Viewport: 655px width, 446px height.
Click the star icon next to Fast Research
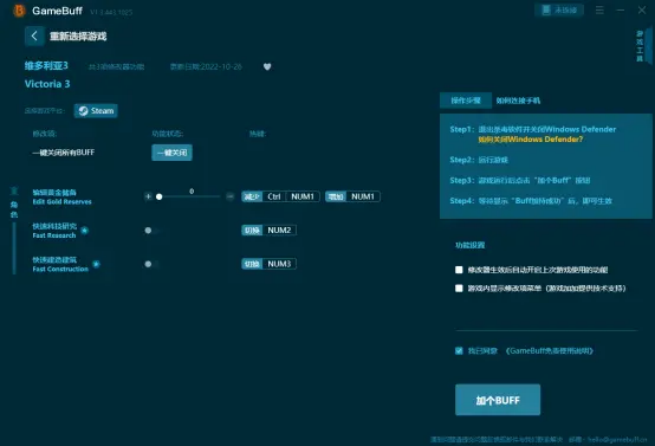[x=84, y=231]
